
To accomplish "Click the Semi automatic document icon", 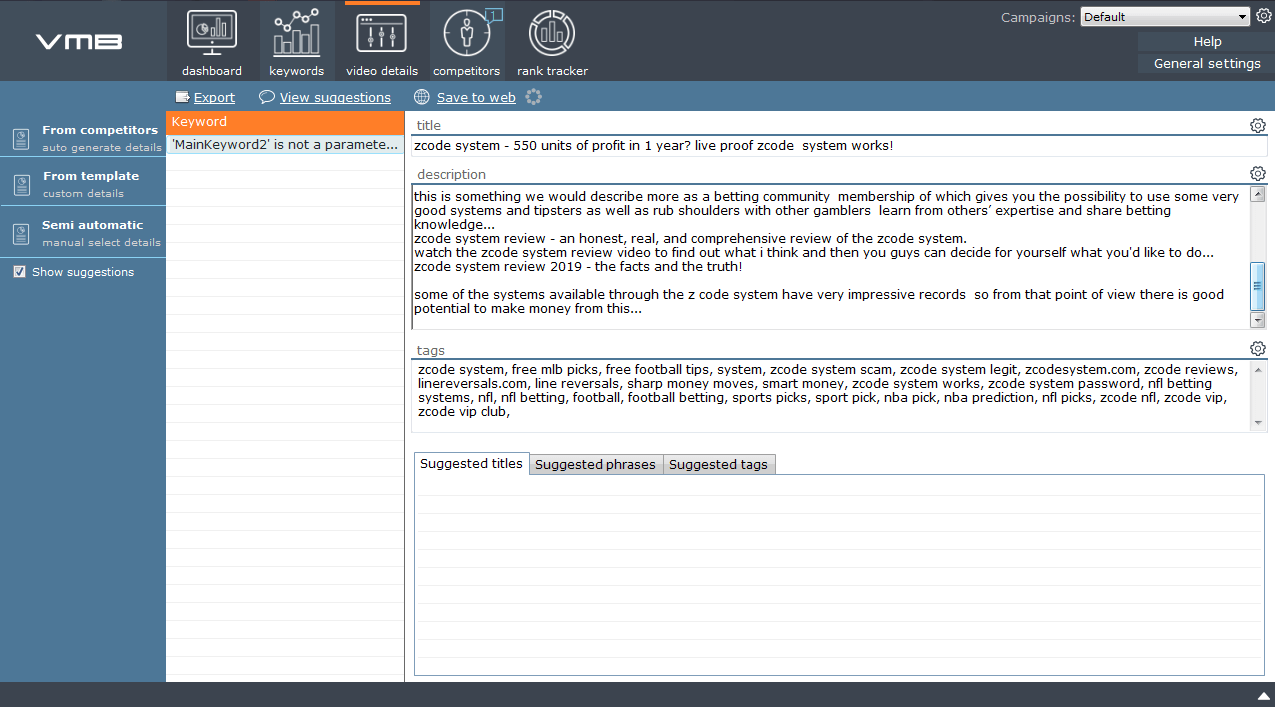I will pos(19,233).
